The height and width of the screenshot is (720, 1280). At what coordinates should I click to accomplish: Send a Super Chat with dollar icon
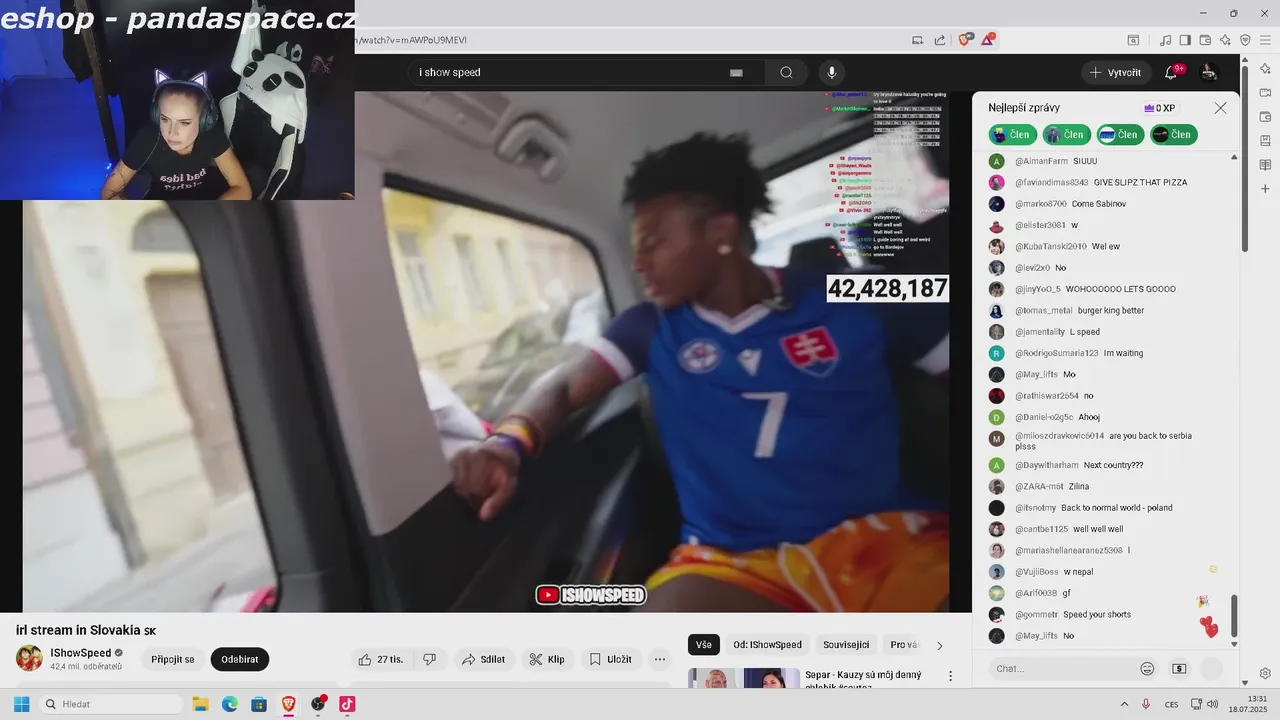[x=1179, y=668]
